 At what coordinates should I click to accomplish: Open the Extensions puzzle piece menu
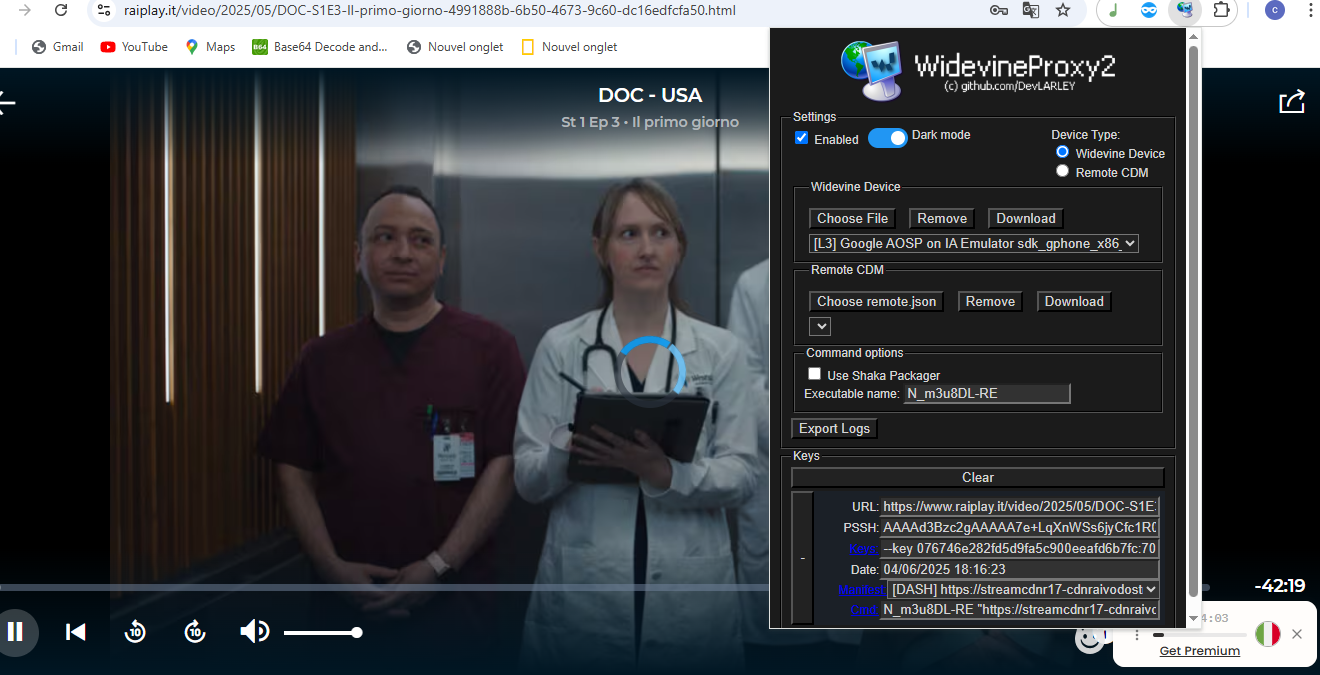1221,10
